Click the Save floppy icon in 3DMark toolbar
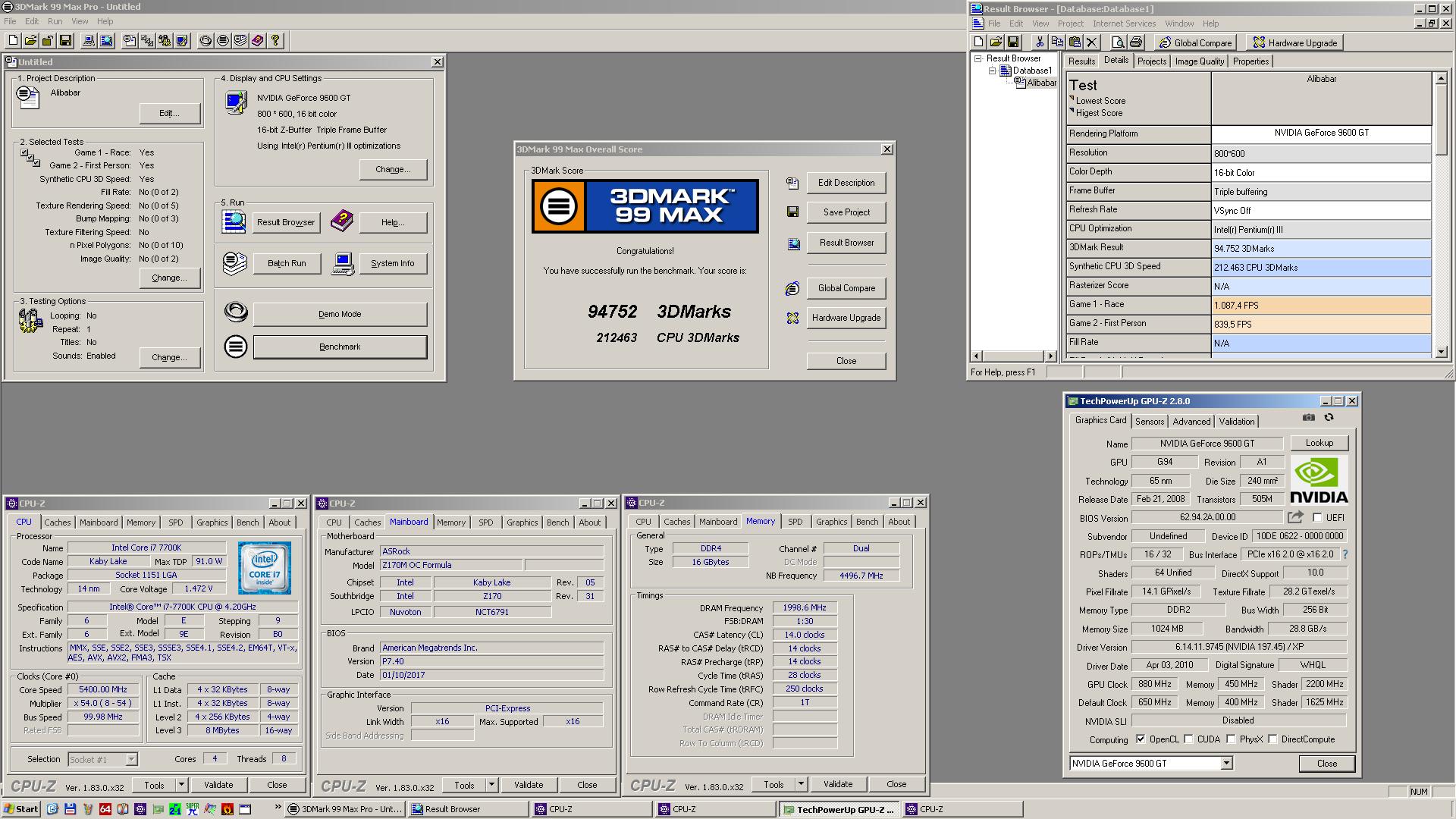 pyautogui.click(x=65, y=40)
